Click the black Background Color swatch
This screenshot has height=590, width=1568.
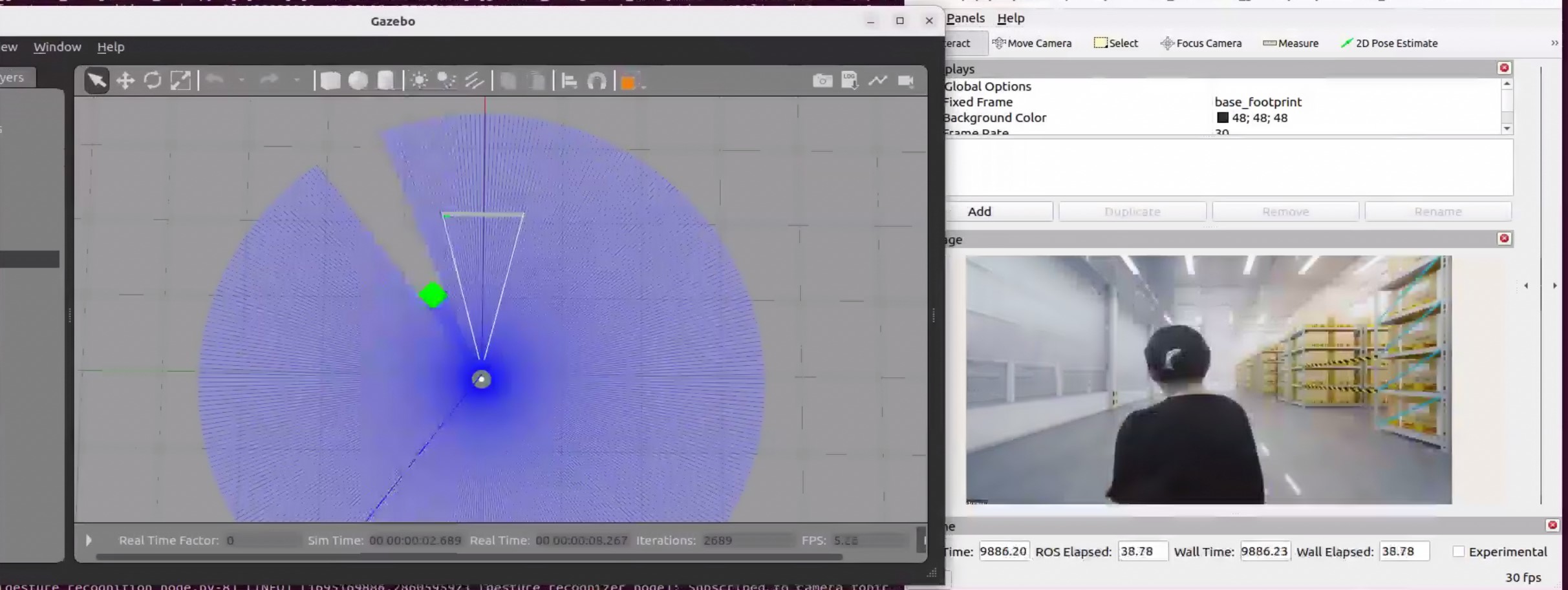tap(1222, 118)
